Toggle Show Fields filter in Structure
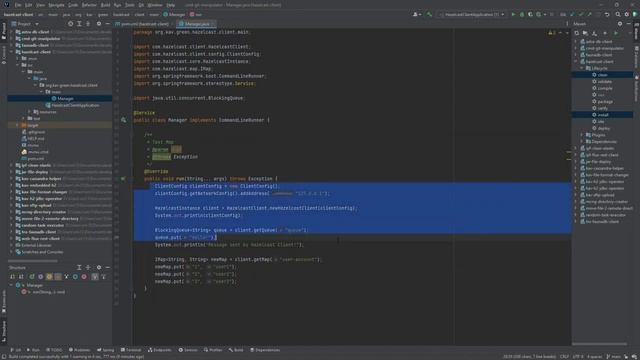 point(49,276)
